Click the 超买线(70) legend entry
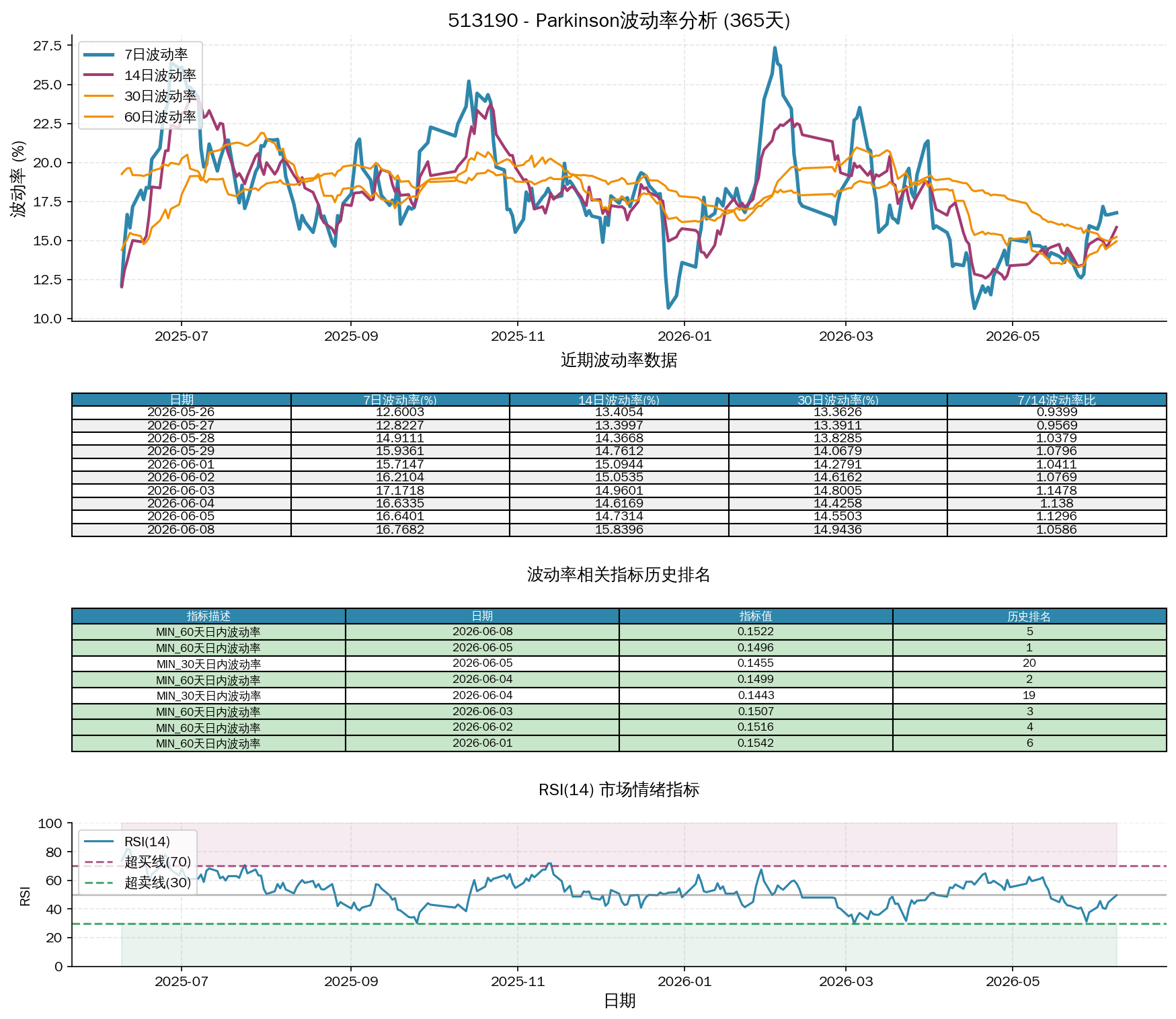The height and width of the screenshot is (1019, 1176). click(138, 862)
